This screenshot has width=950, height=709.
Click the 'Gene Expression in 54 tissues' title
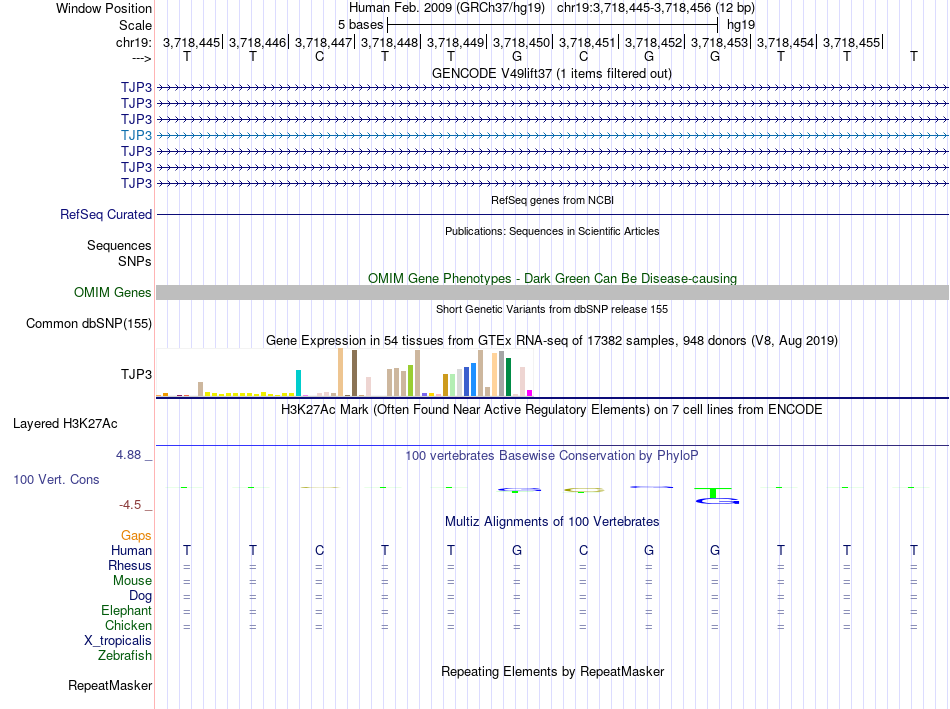(552, 341)
